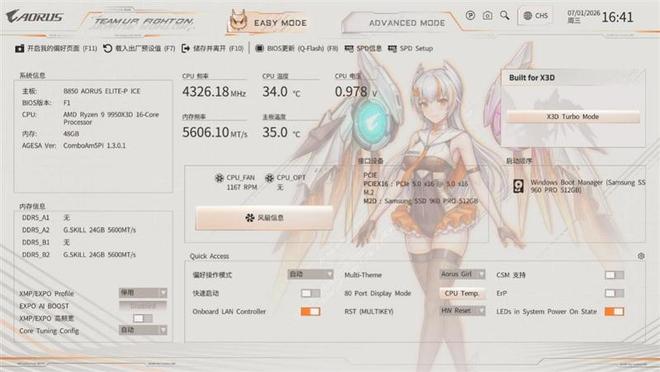Open Multi-Theme Aorus Girl dropdown

pos(462,274)
